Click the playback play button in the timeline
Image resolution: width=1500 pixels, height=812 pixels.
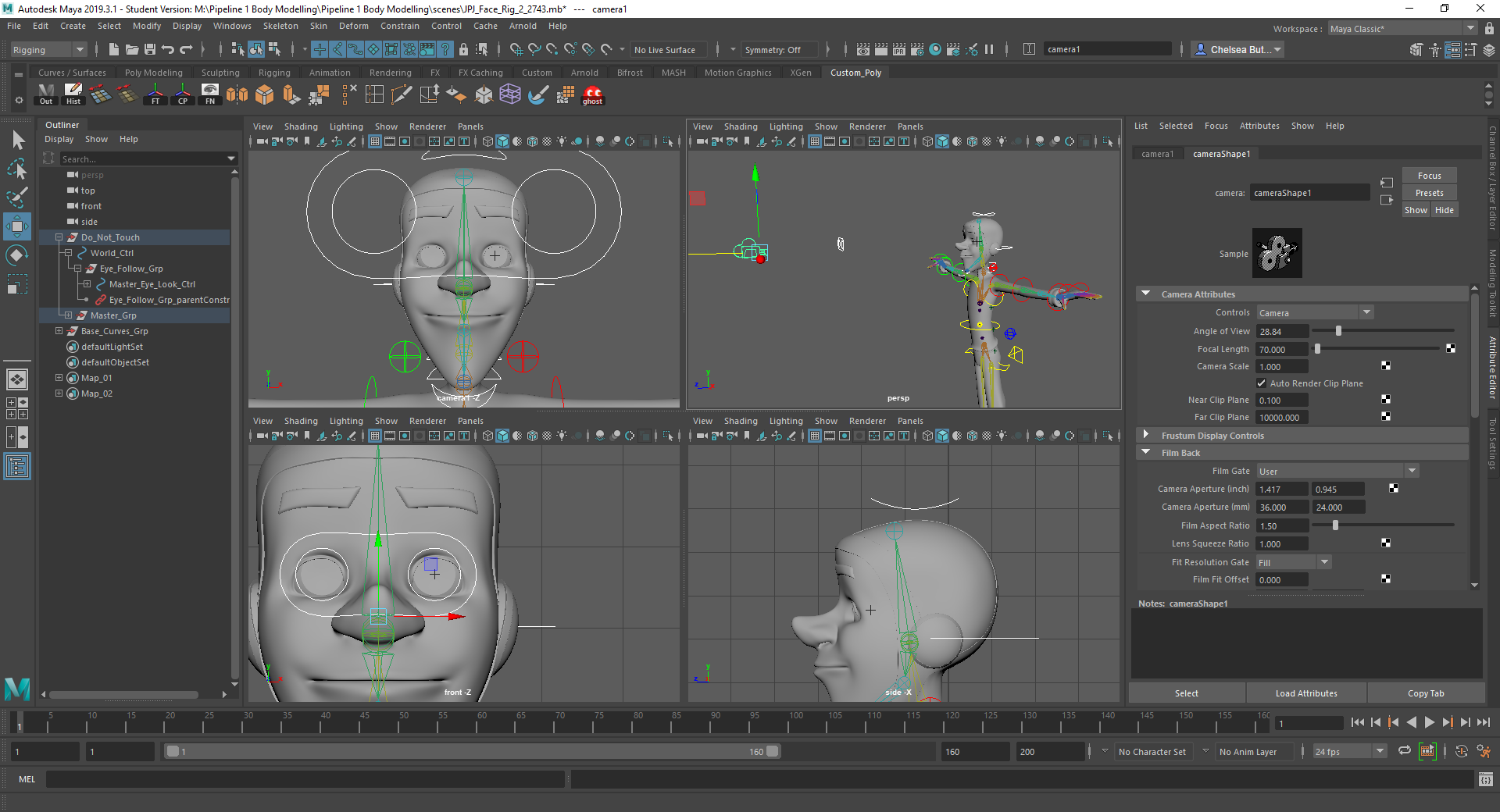click(x=1429, y=722)
